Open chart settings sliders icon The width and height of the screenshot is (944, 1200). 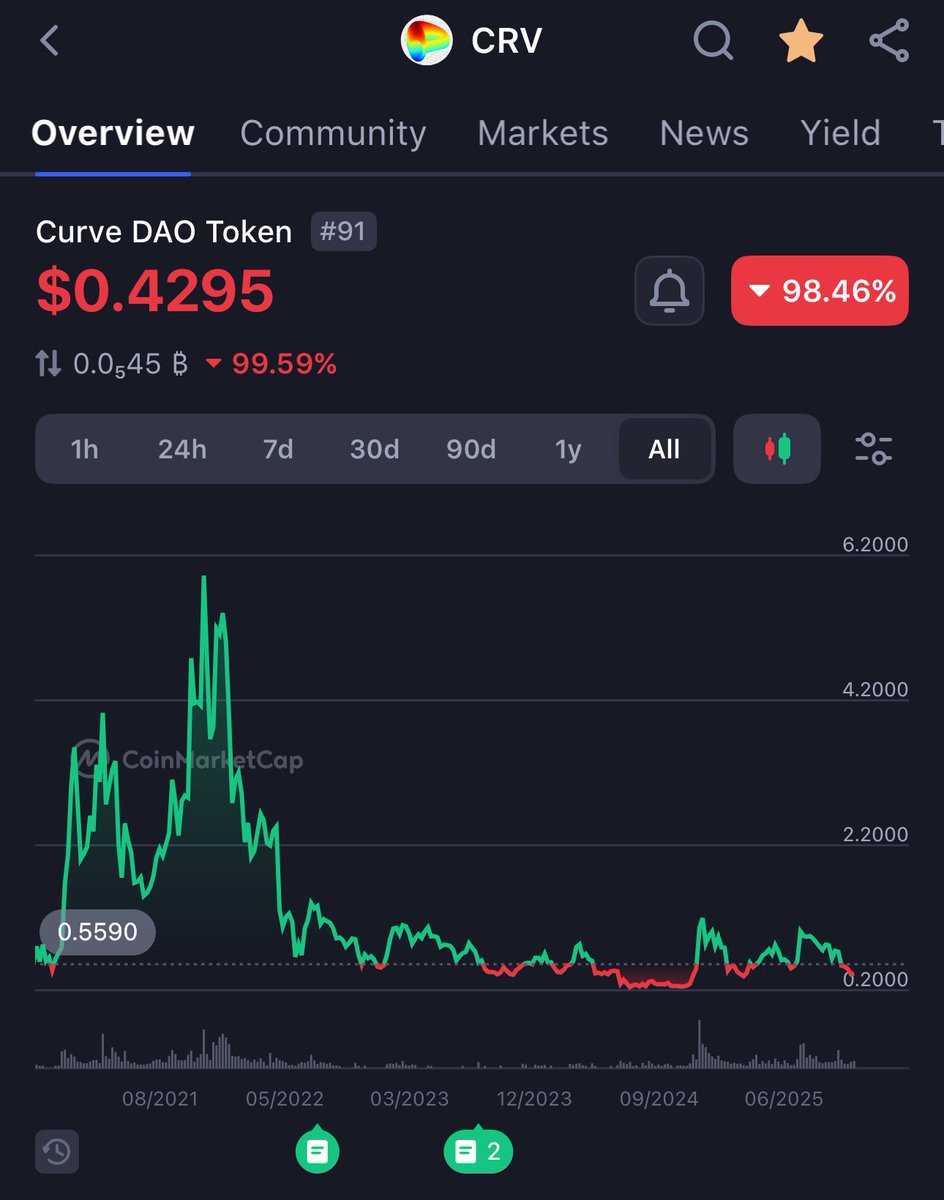(874, 449)
